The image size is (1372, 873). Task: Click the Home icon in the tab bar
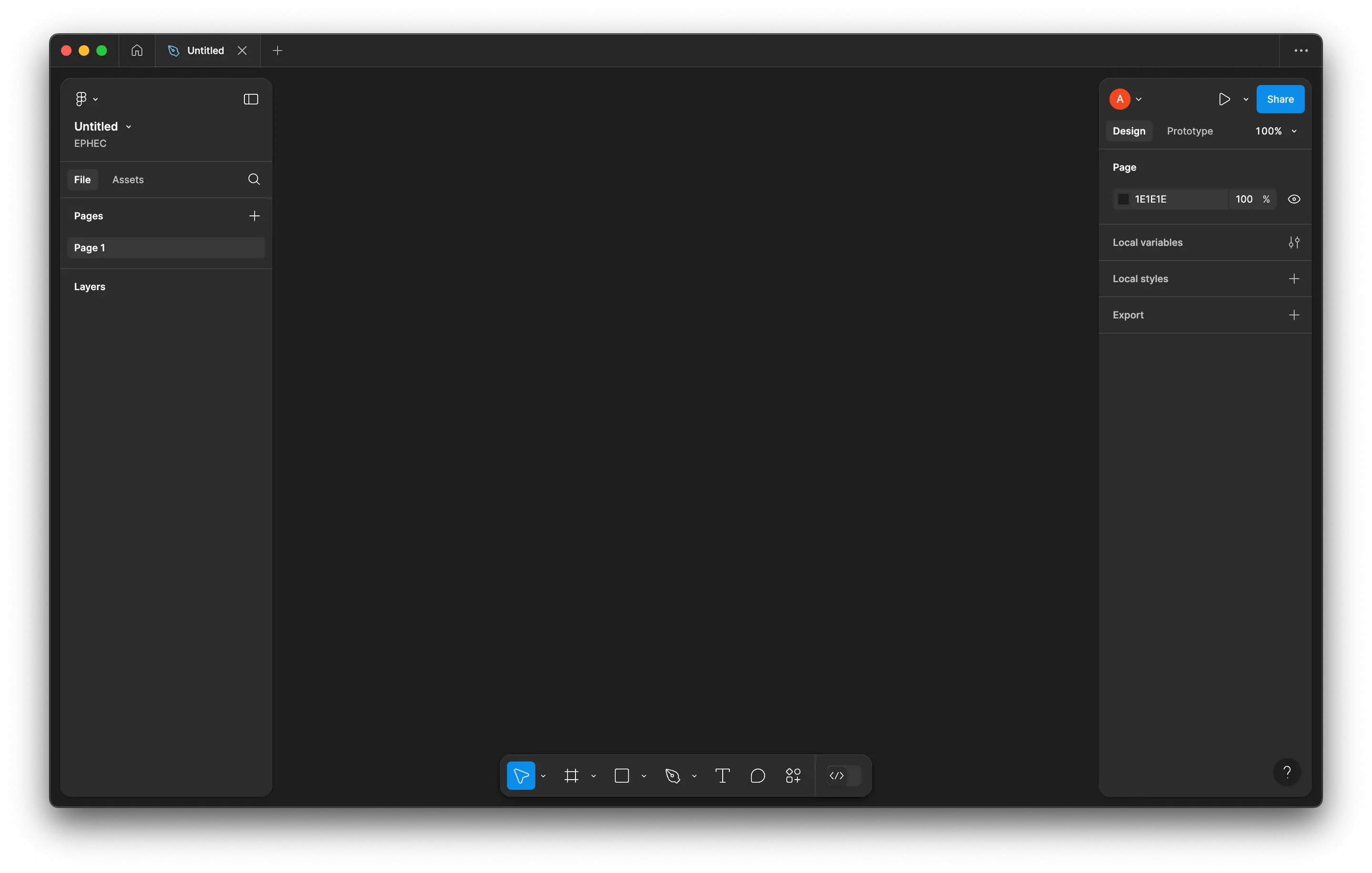pos(137,51)
